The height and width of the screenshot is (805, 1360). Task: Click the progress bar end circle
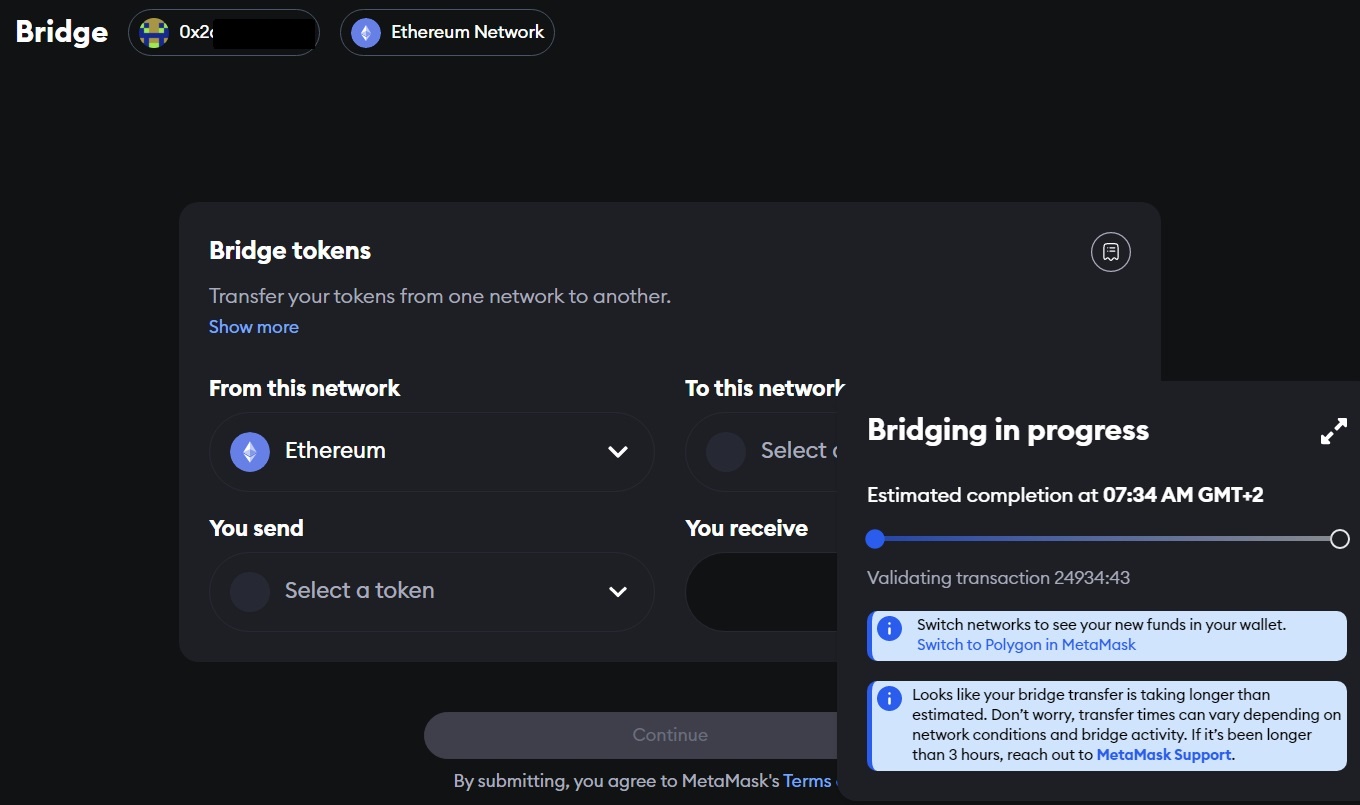click(1340, 539)
